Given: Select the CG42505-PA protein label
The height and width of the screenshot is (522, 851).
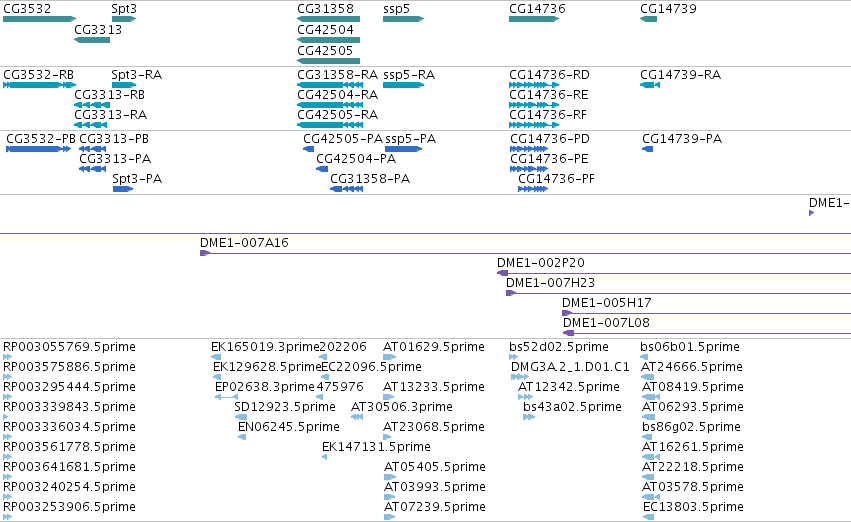Looking at the screenshot, I should coord(343,139).
